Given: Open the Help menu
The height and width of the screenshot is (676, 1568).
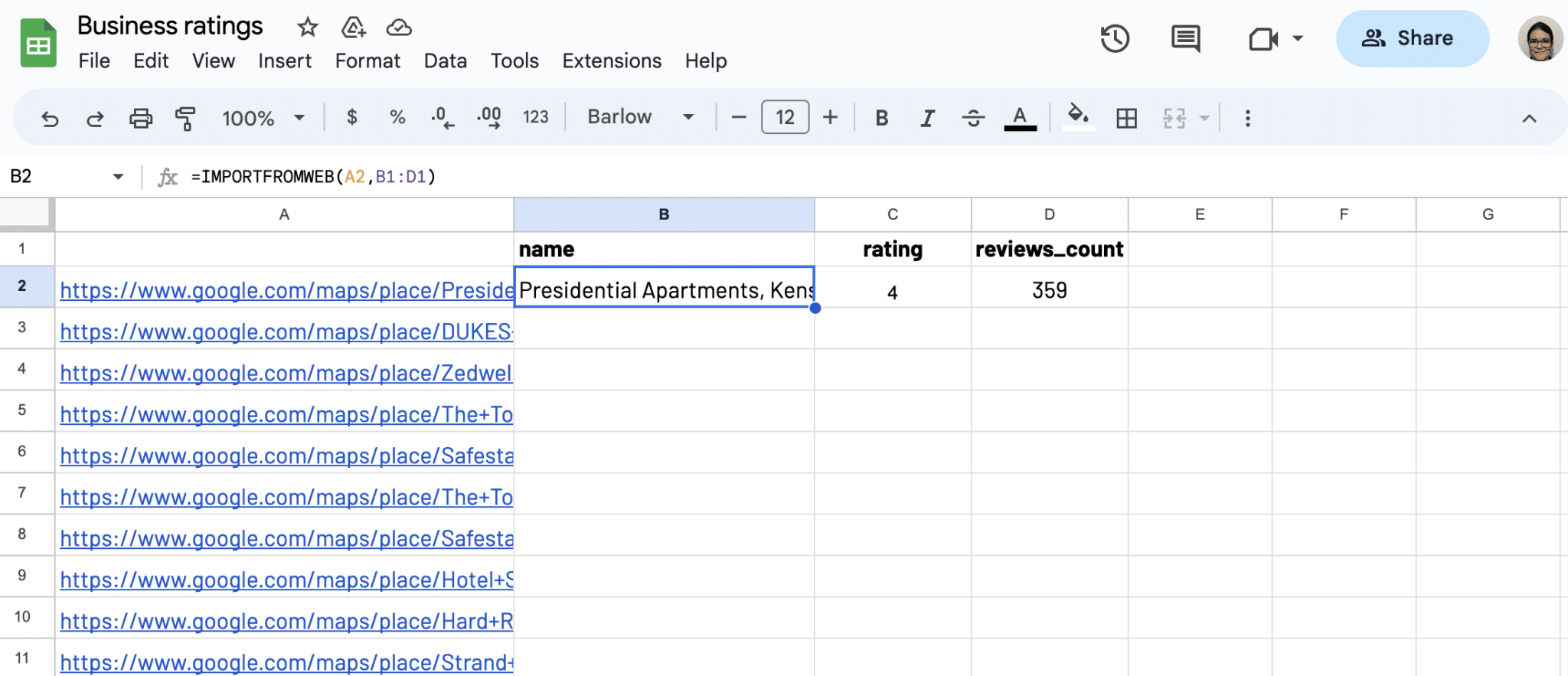Looking at the screenshot, I should 706,60.
